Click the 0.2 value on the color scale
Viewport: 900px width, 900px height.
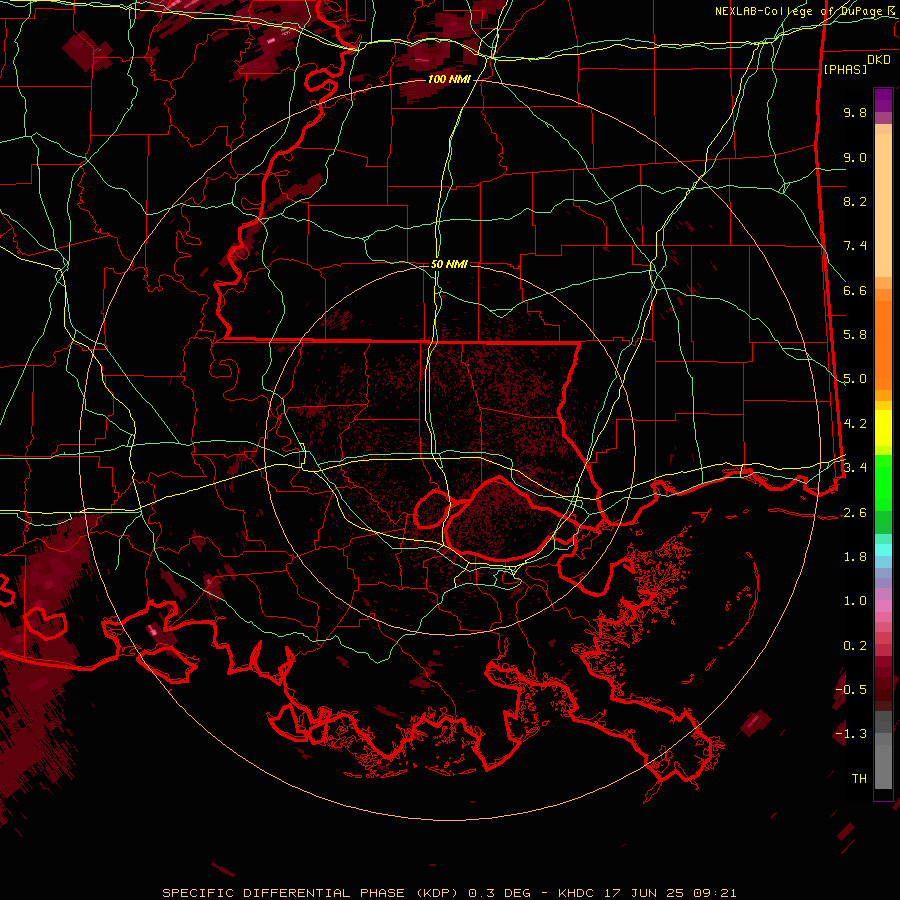pyautogui.click(x=855, y=646)
